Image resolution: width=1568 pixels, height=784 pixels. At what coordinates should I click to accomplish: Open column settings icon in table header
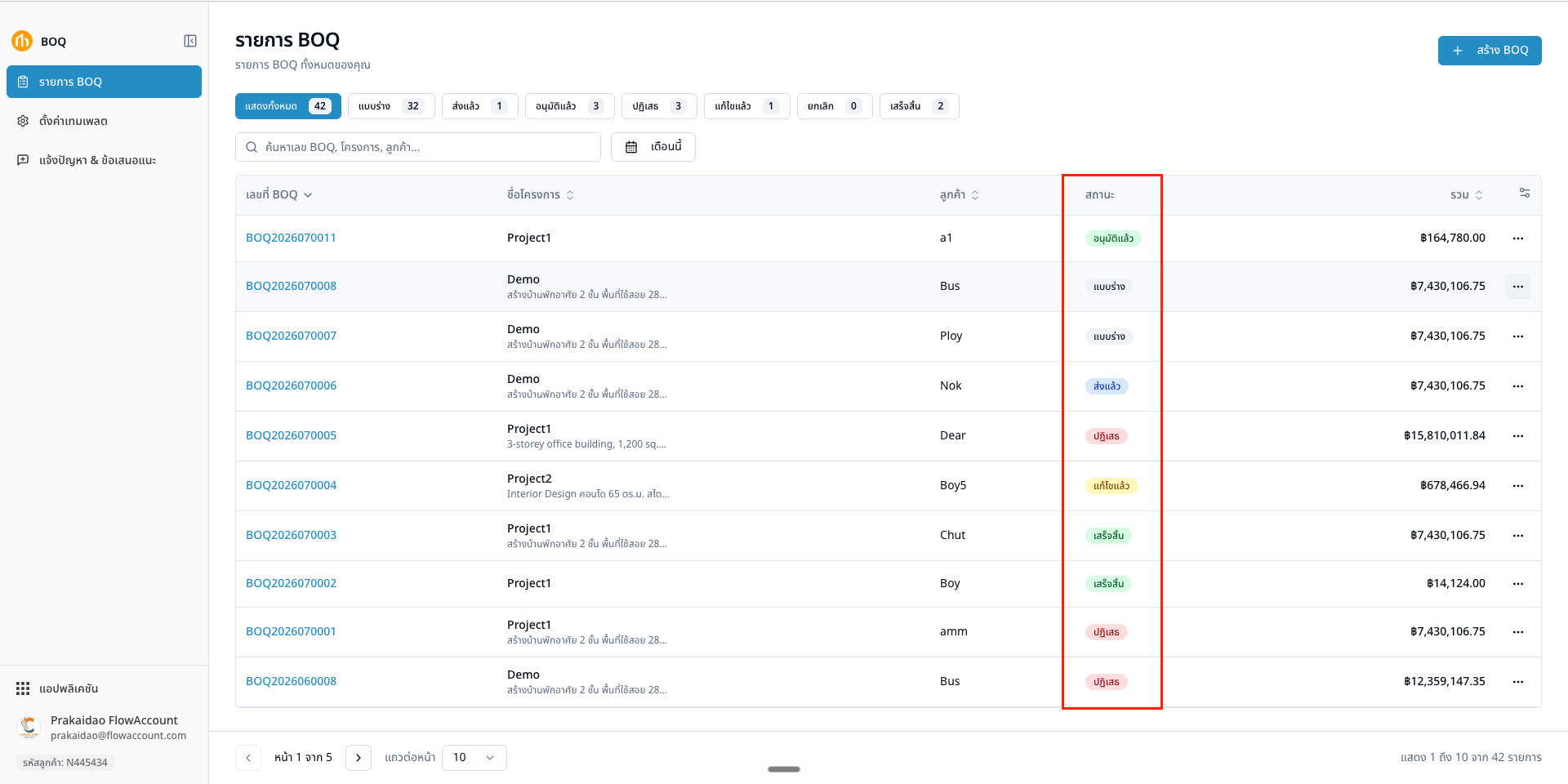coord(1524,193)
